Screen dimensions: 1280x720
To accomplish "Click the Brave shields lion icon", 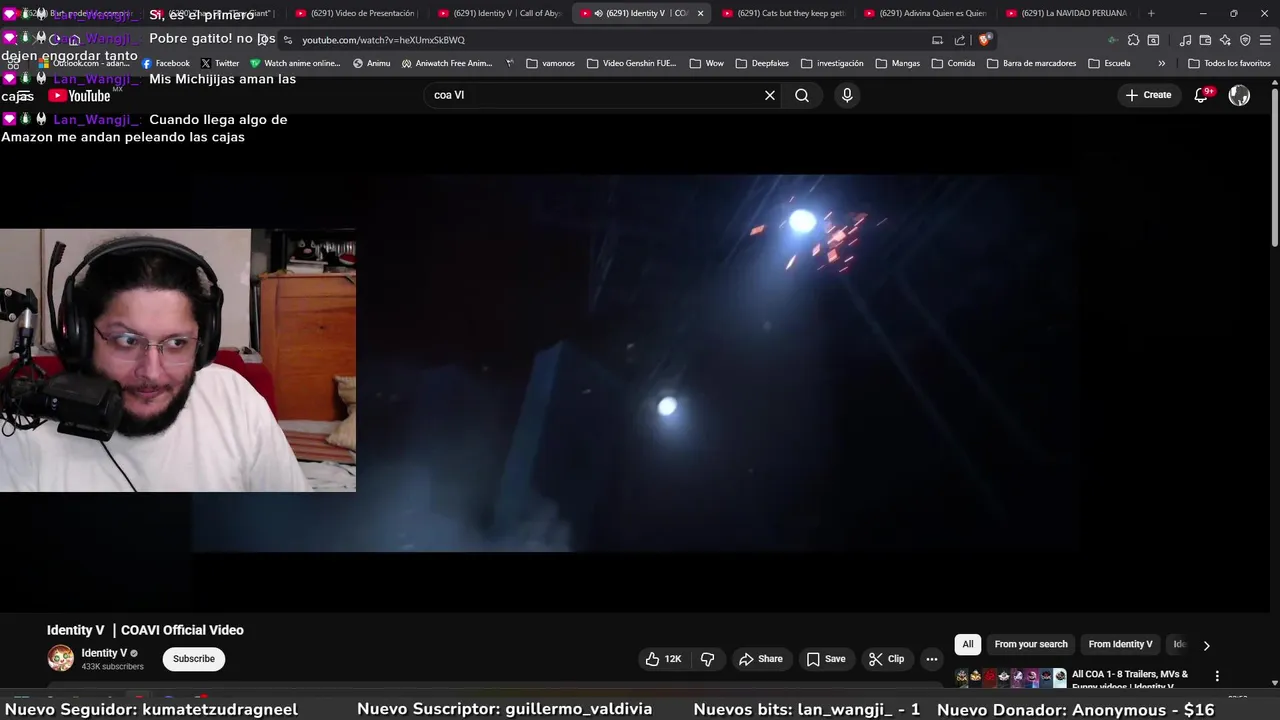I will click(985, 40).
